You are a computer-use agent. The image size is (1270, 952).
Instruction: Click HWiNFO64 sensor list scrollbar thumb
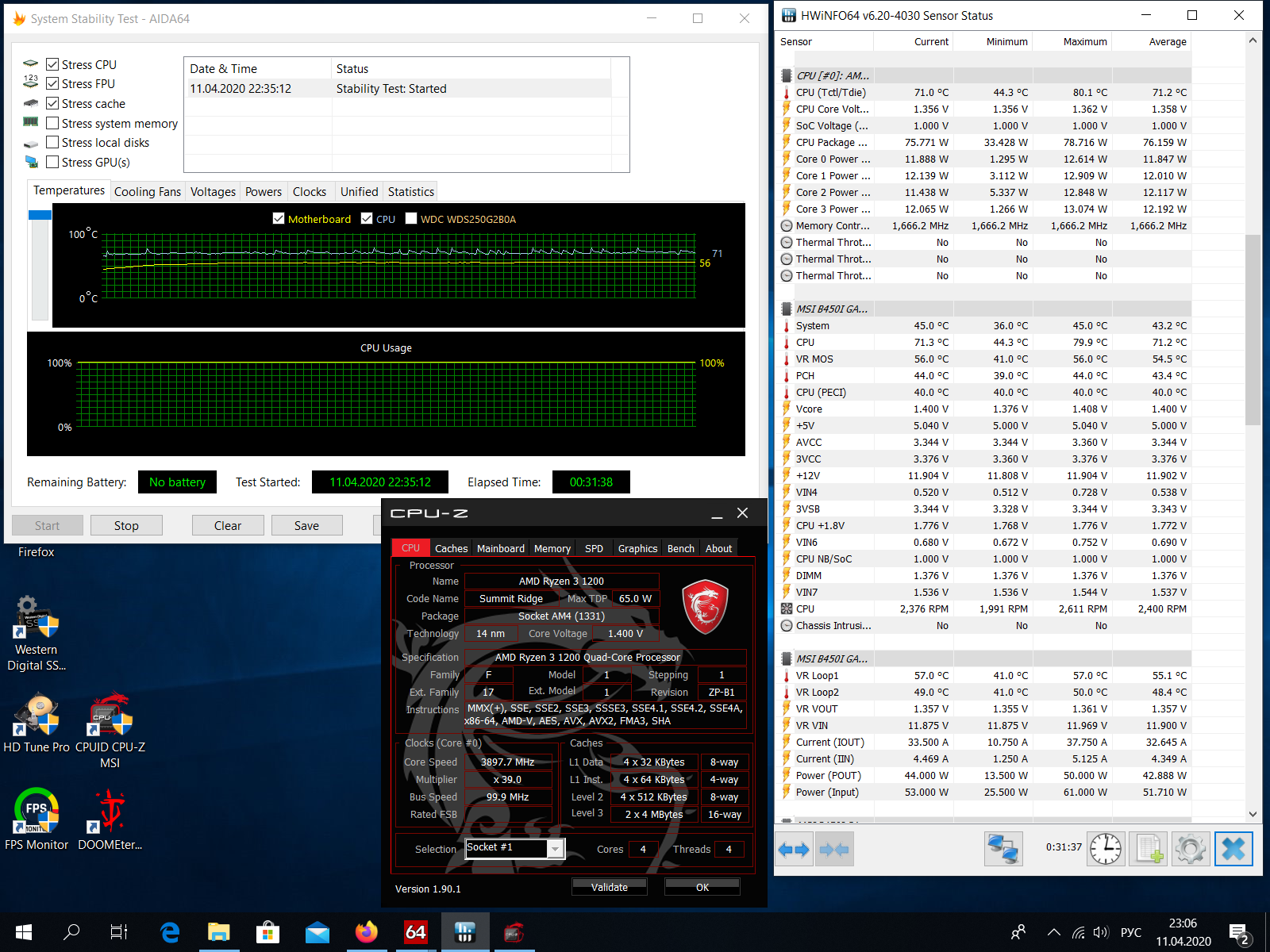point(1253,330)
